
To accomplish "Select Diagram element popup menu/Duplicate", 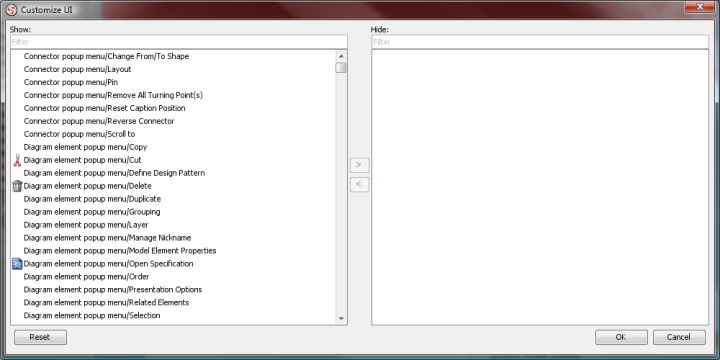I will point(92,199).
